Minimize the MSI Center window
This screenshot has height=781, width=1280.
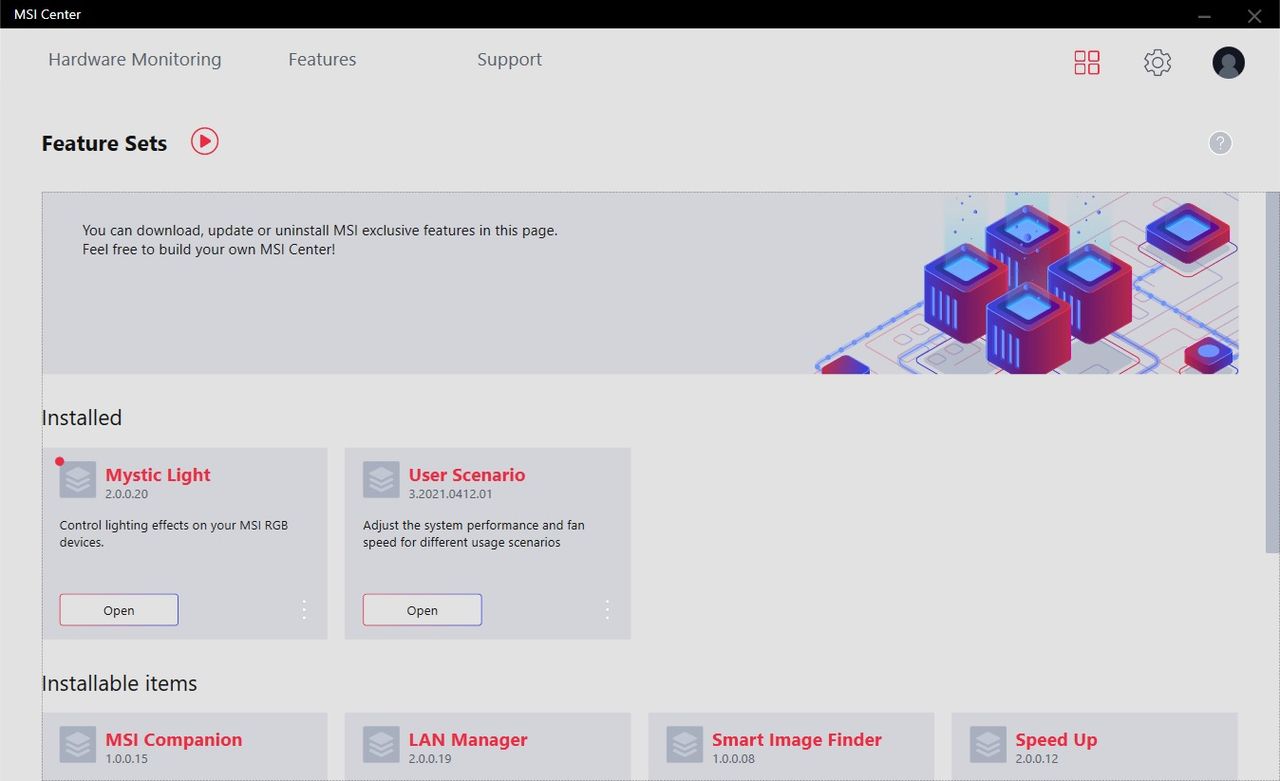click(x=1205, y=15)
